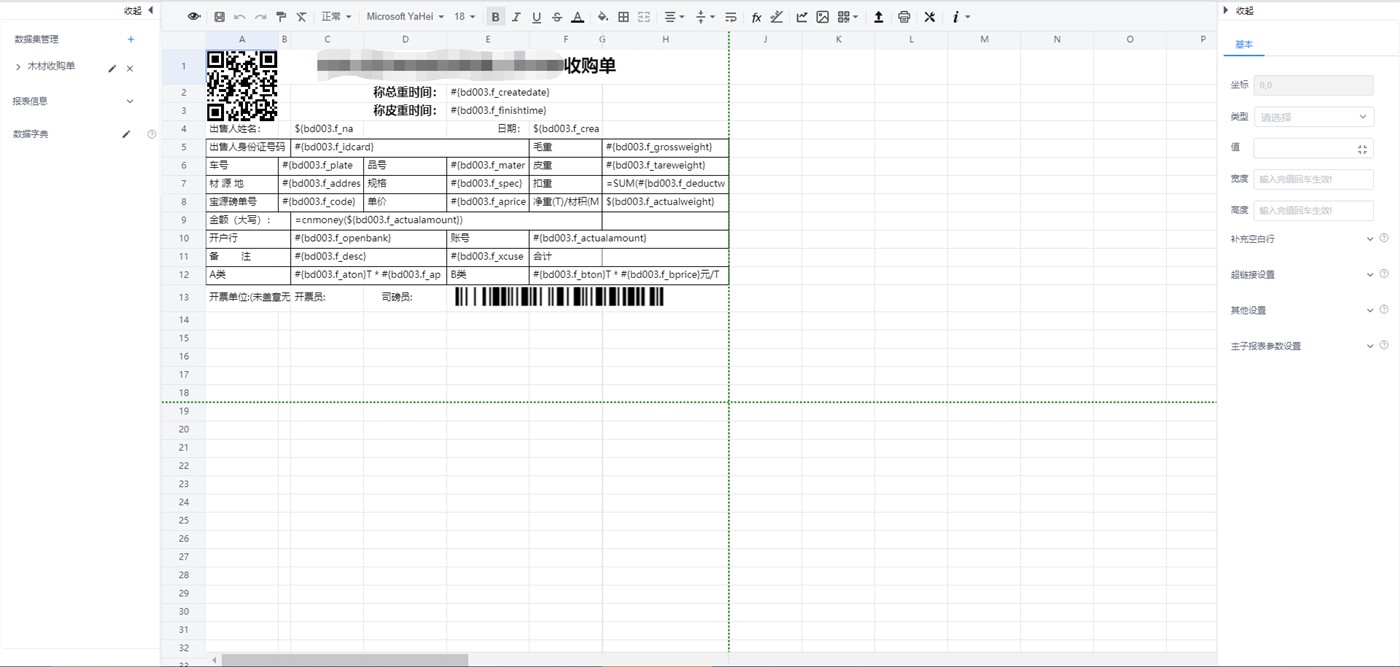Open the font color picker
Viewport: 1400px width, 667px height.
point(578,17)
